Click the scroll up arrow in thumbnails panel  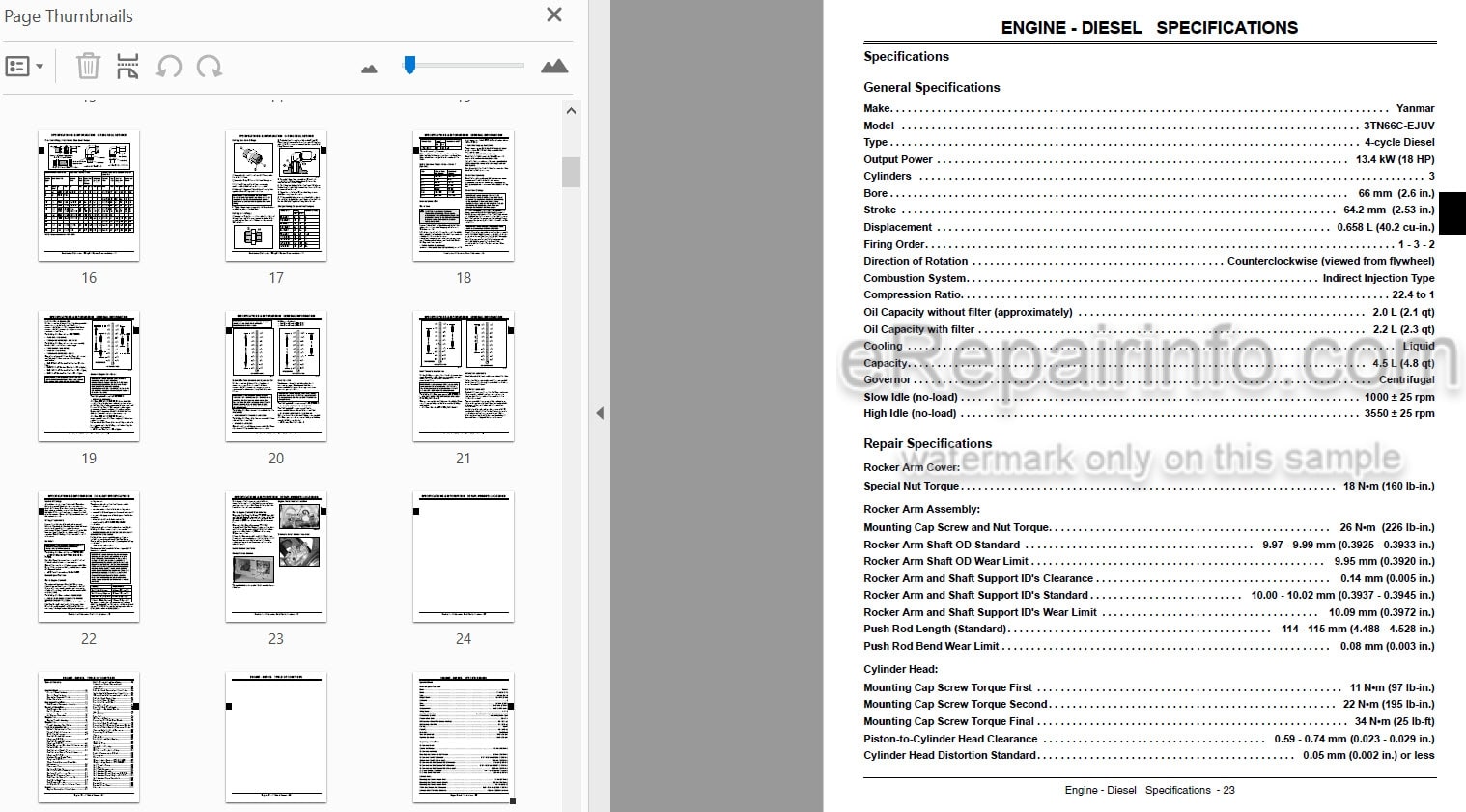point(571,111)
